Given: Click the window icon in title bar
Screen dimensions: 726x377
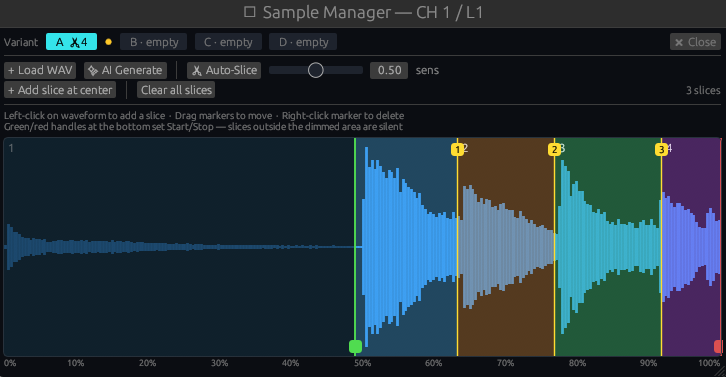Looking at the screenshot, I should pos(250,12).
